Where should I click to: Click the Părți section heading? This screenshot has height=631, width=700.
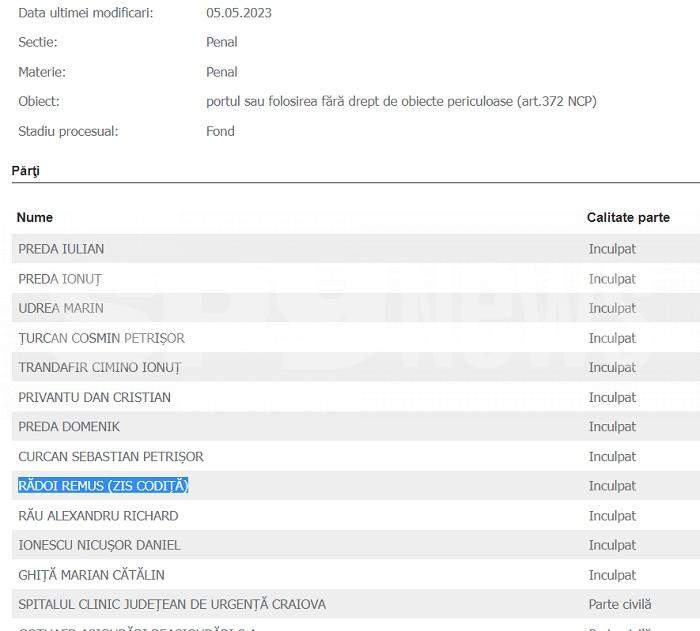[25, 171]
